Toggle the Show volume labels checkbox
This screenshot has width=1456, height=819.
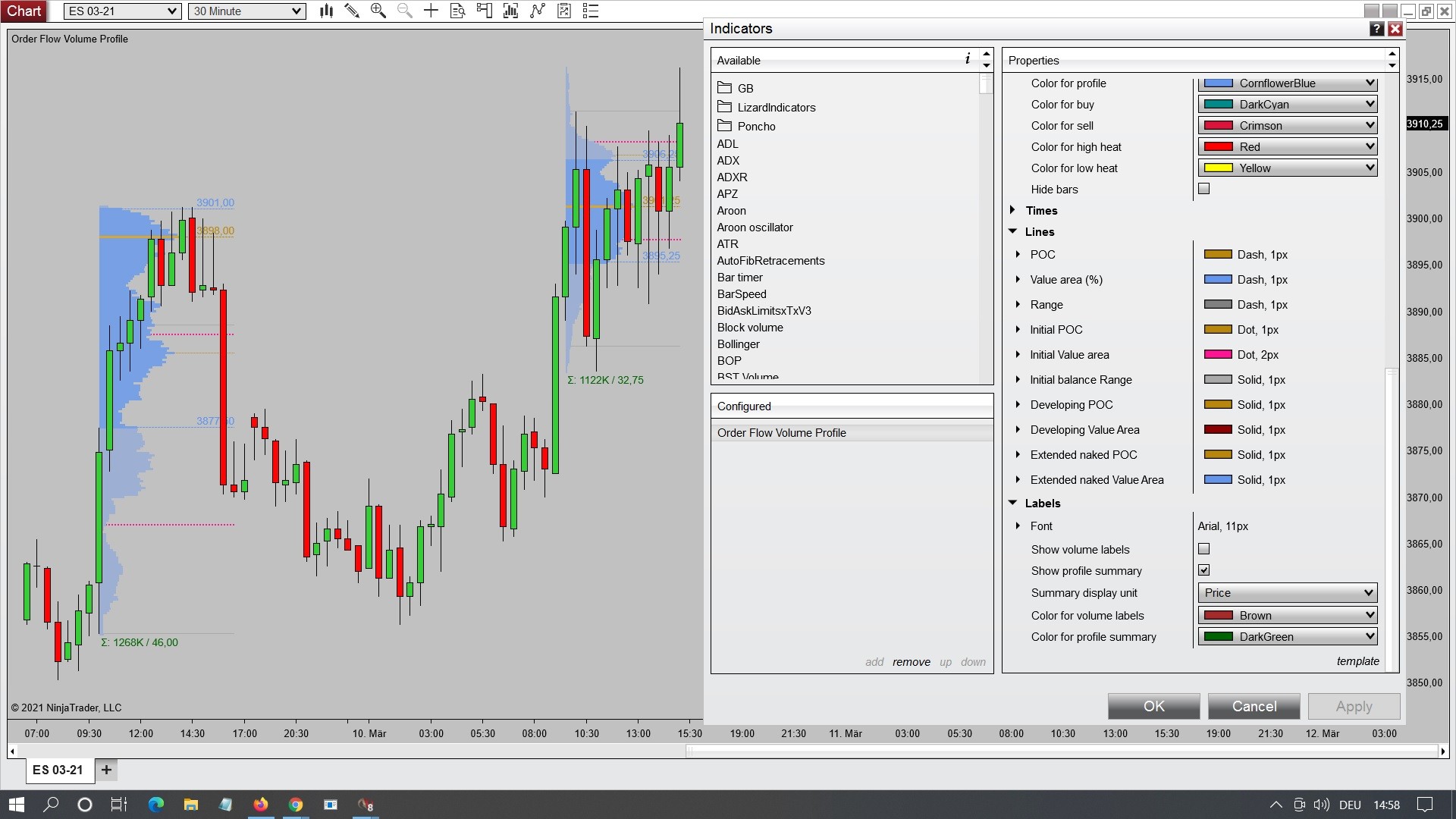click(1203, 549)
